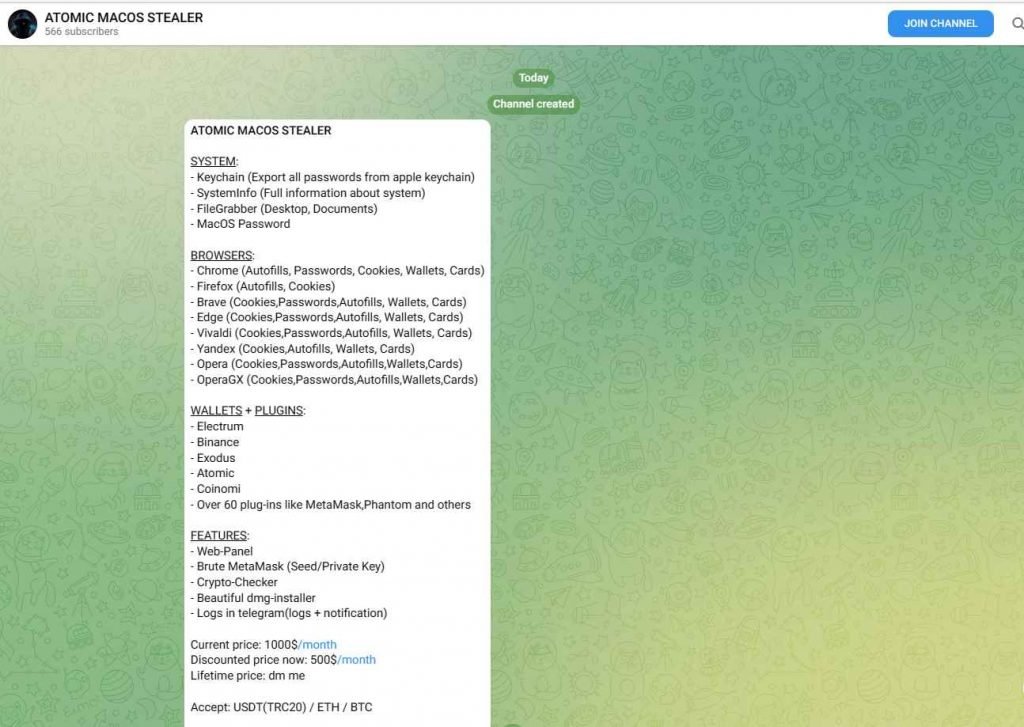Click the channel avatar picture
Viewport: 1024px width, 727px height.
coord(22,24)
